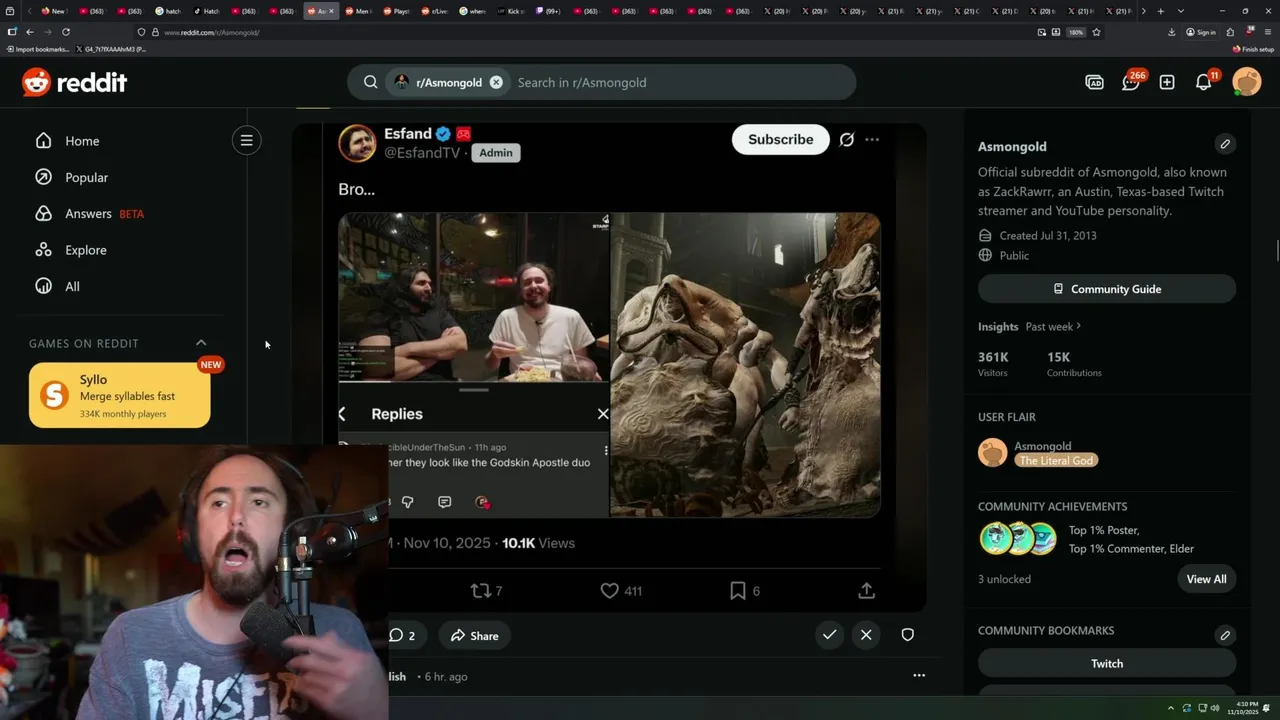Create a new post with plus icon

pyautogui.click(x=1167, y=83)
